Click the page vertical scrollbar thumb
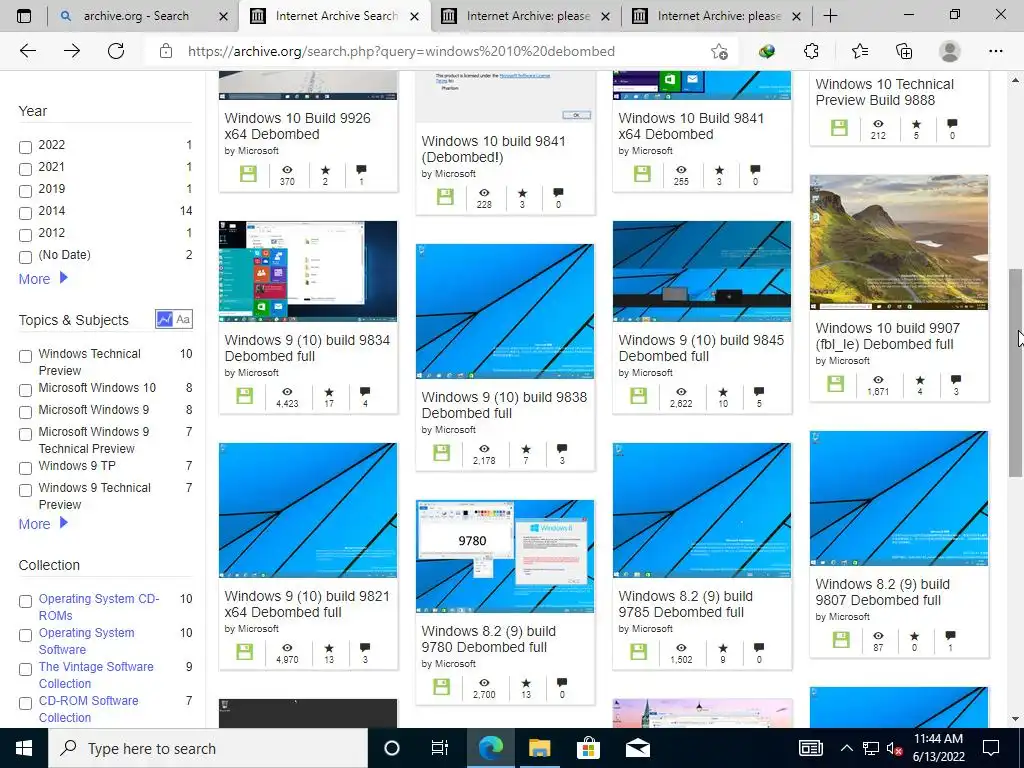Image resolution: width=1024 pixels, height=768 pixels. (1015, 372)
